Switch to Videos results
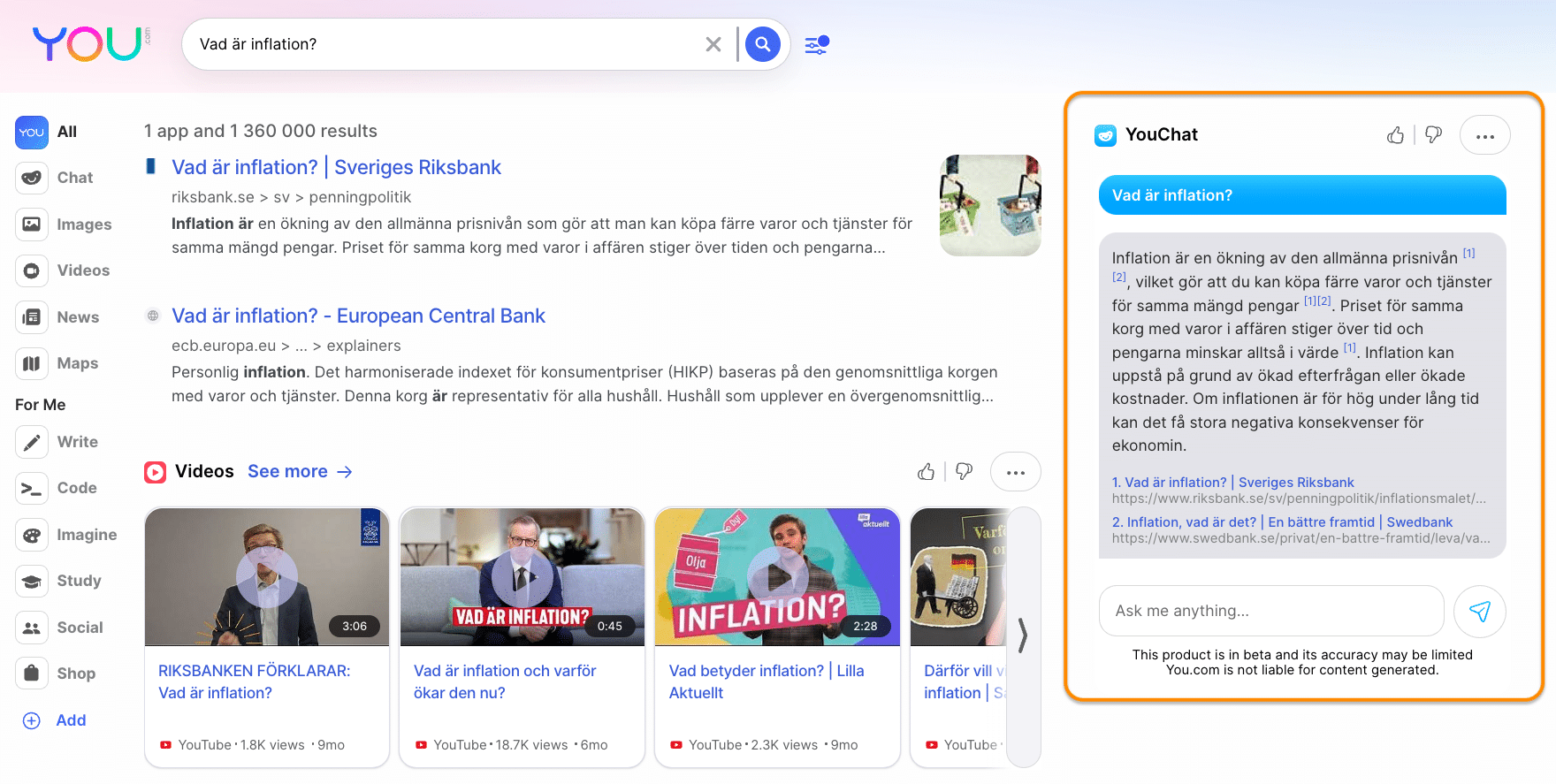 (63, 270)
